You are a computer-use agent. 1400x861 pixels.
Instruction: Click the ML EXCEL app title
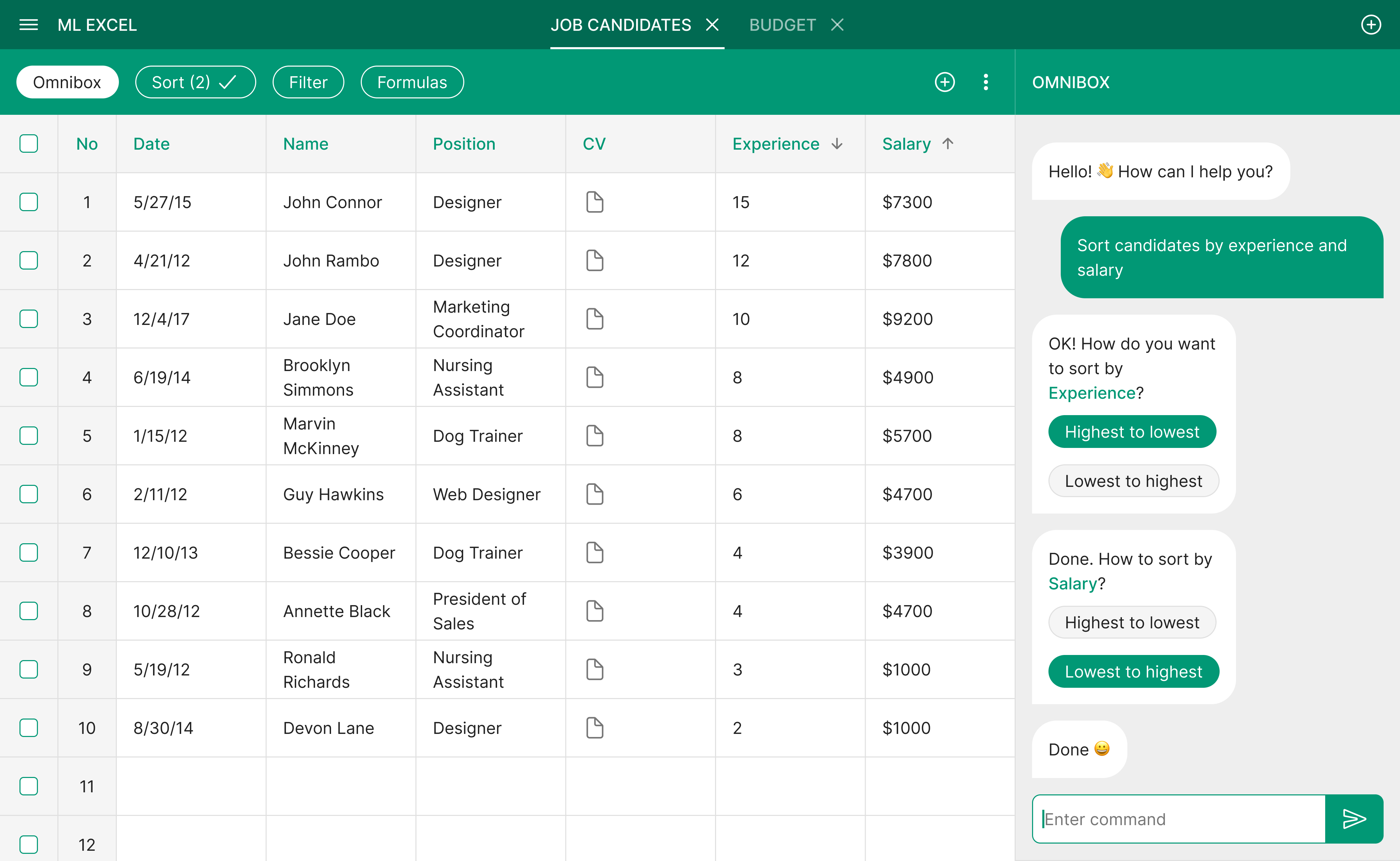tap(97, 25)
